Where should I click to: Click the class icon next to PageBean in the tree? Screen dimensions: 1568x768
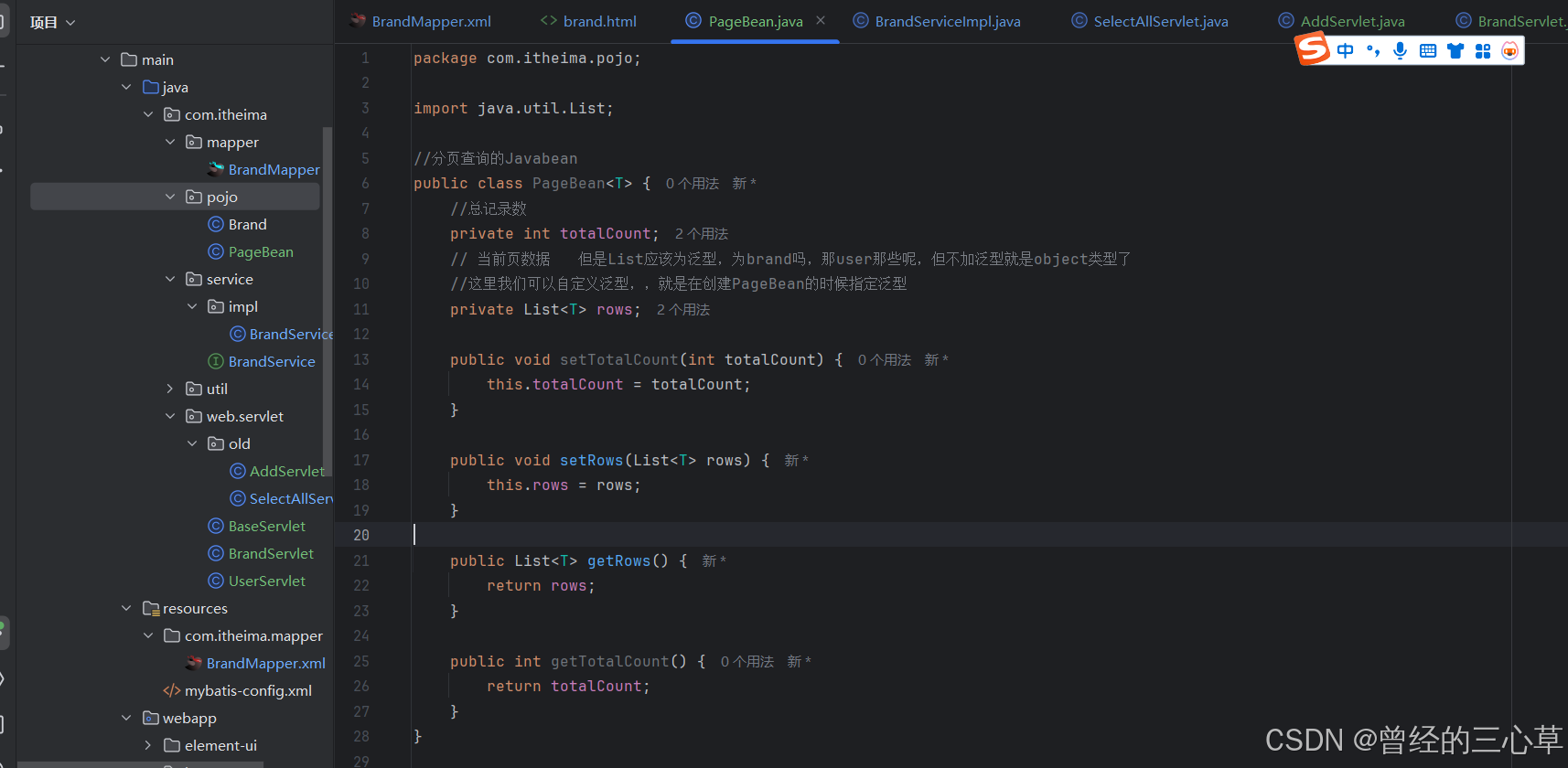216,251
